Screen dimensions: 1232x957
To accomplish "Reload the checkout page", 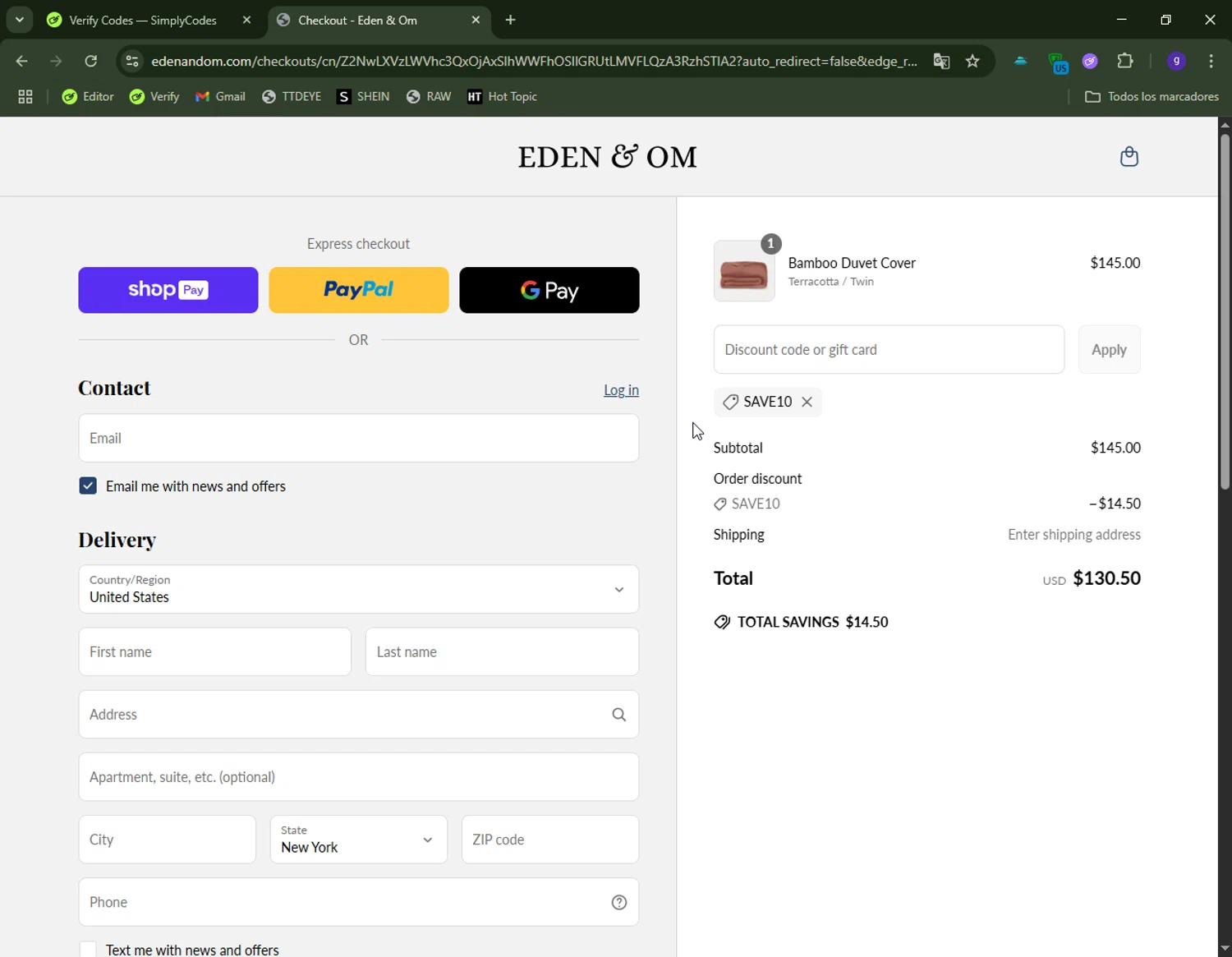I will (91, 61).
